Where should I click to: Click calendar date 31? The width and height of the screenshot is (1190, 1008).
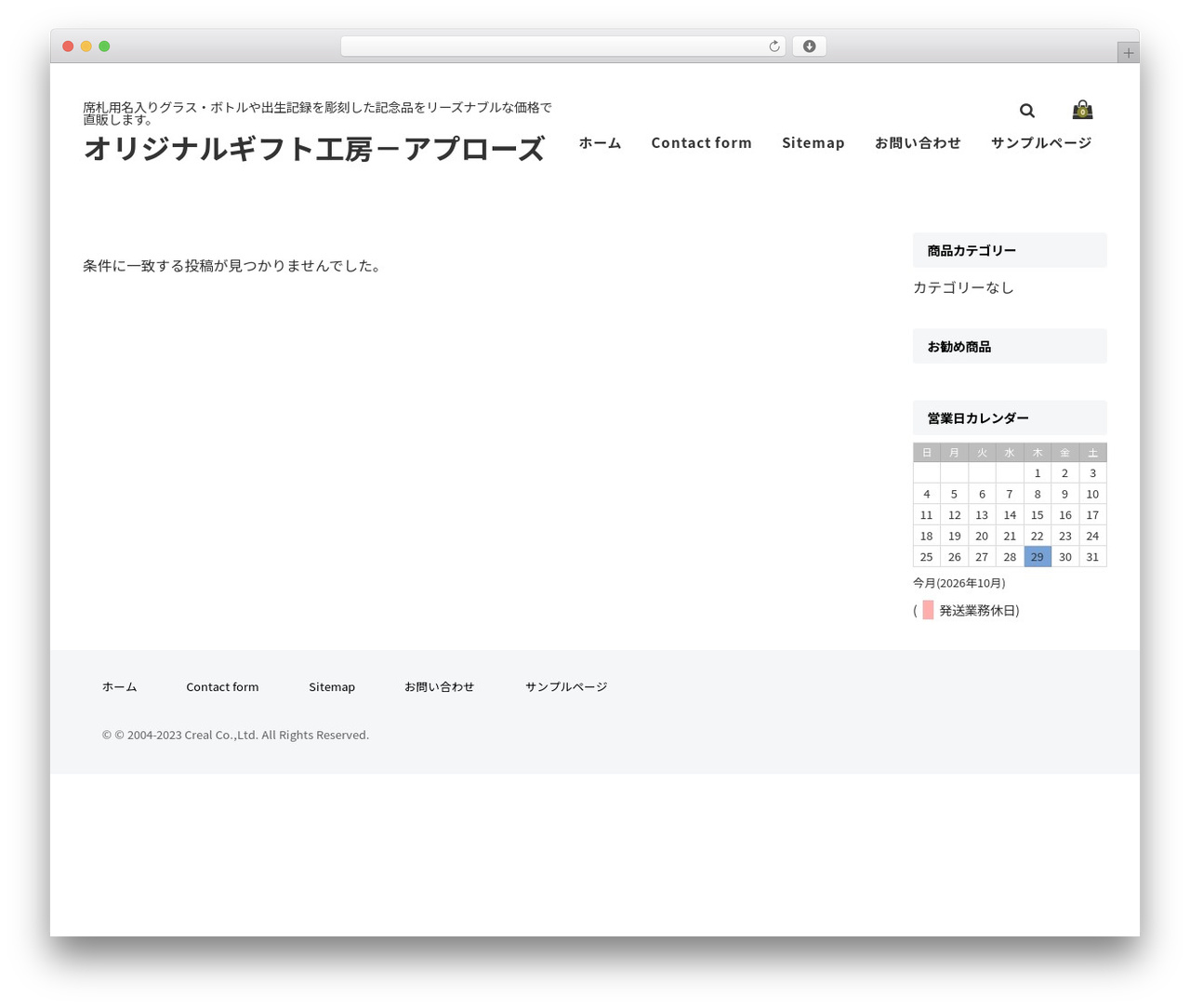[1092, 557]
